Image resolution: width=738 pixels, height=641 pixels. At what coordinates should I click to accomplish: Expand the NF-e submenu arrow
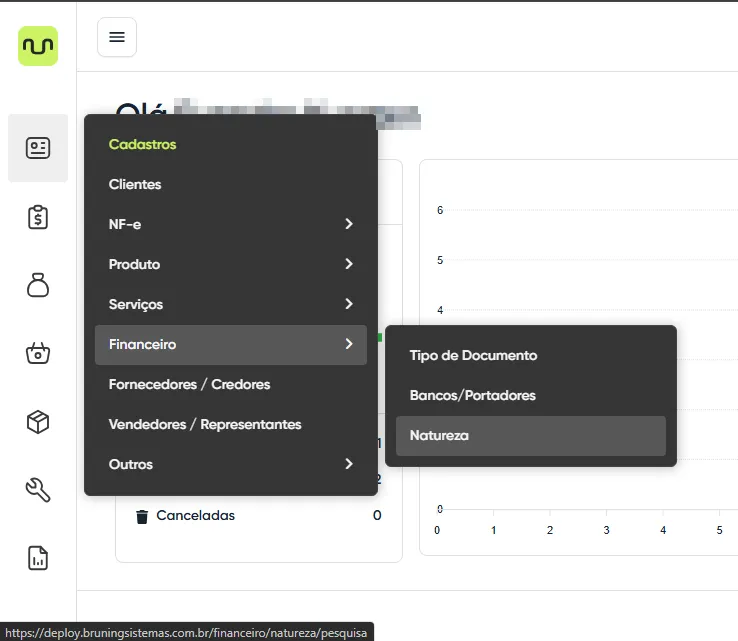[348, 224]
